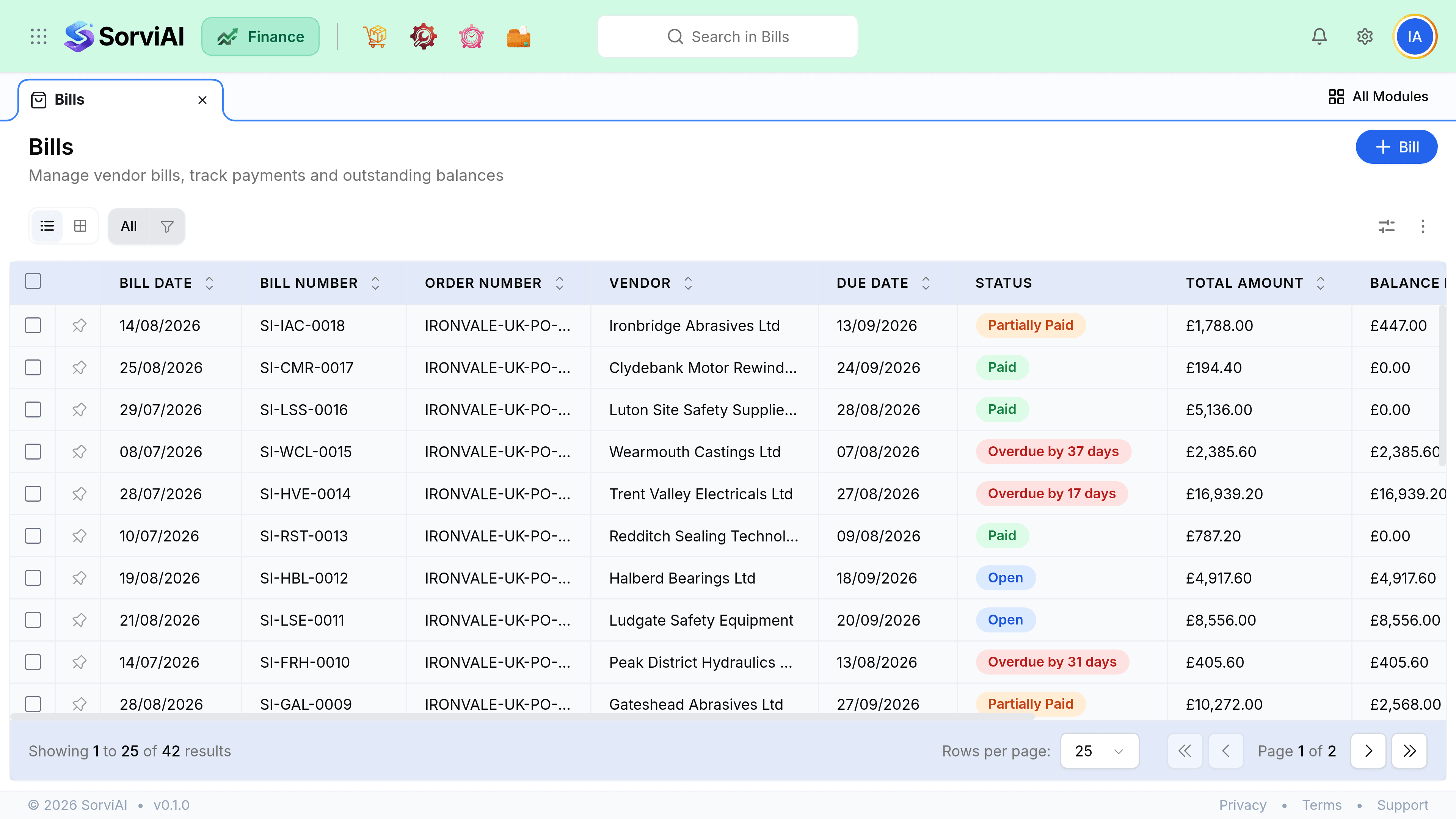Open the shopping cart module icon
This screenshot has width=1456, height=819.
click(375, 37)
